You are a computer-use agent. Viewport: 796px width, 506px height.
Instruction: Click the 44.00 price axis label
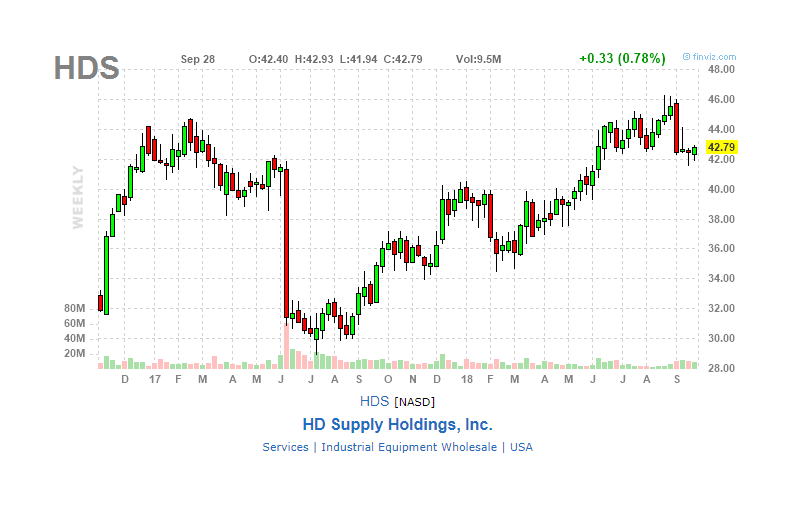pos(721,129)
